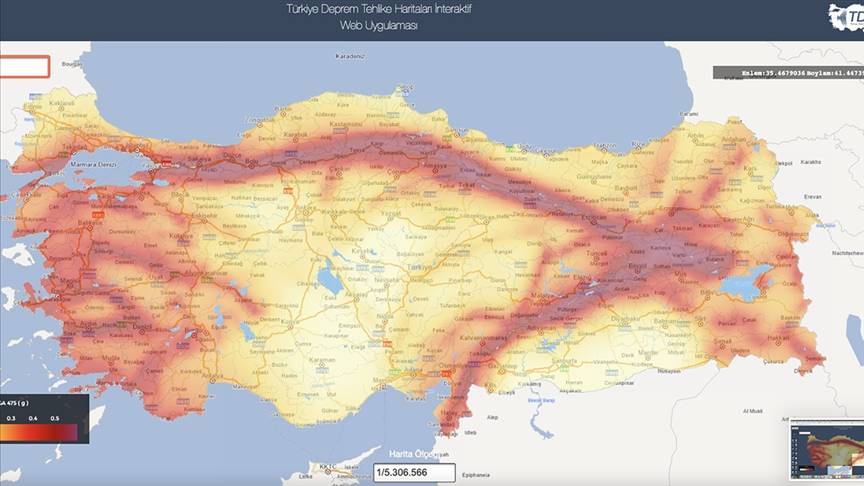The height and width of the screenshot is (486, 864).
Task: Click the TD logo in the header
Action: [x=846, y=17]
